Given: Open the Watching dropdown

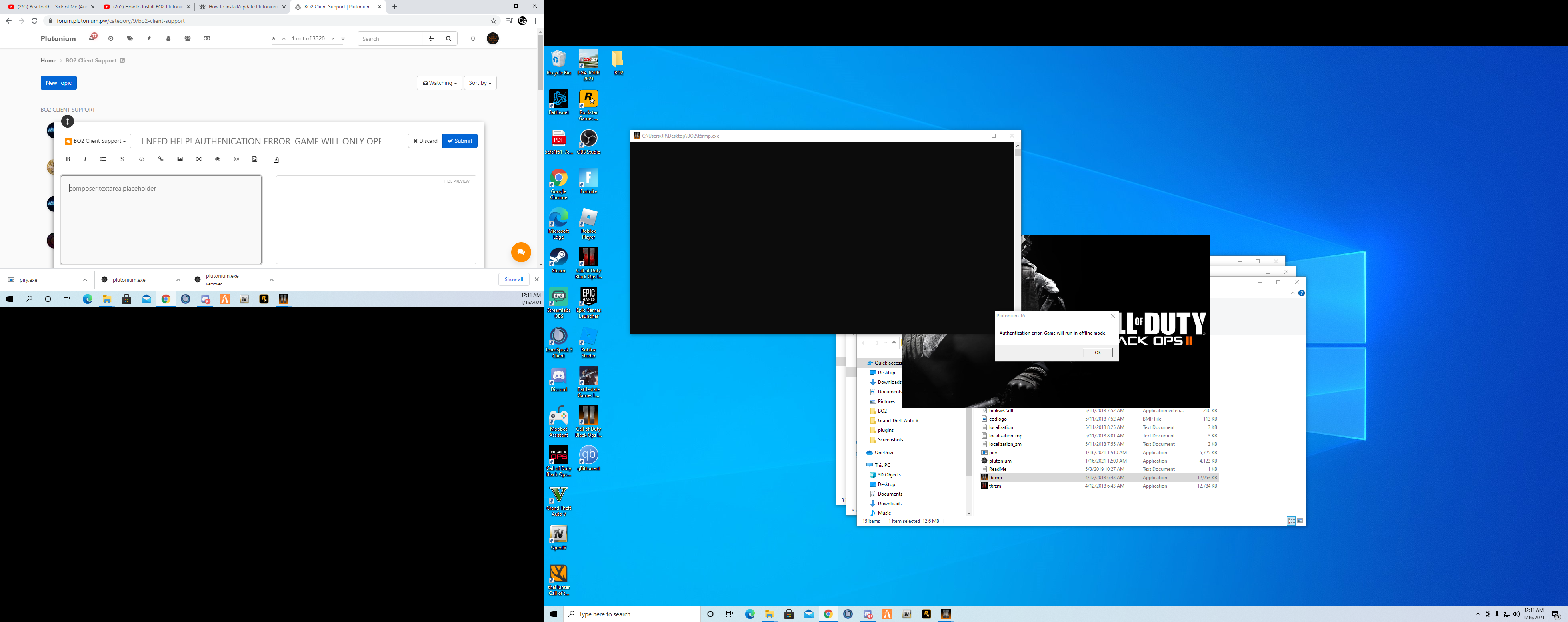Looking at the screenshot, I should tap(440, 83).
